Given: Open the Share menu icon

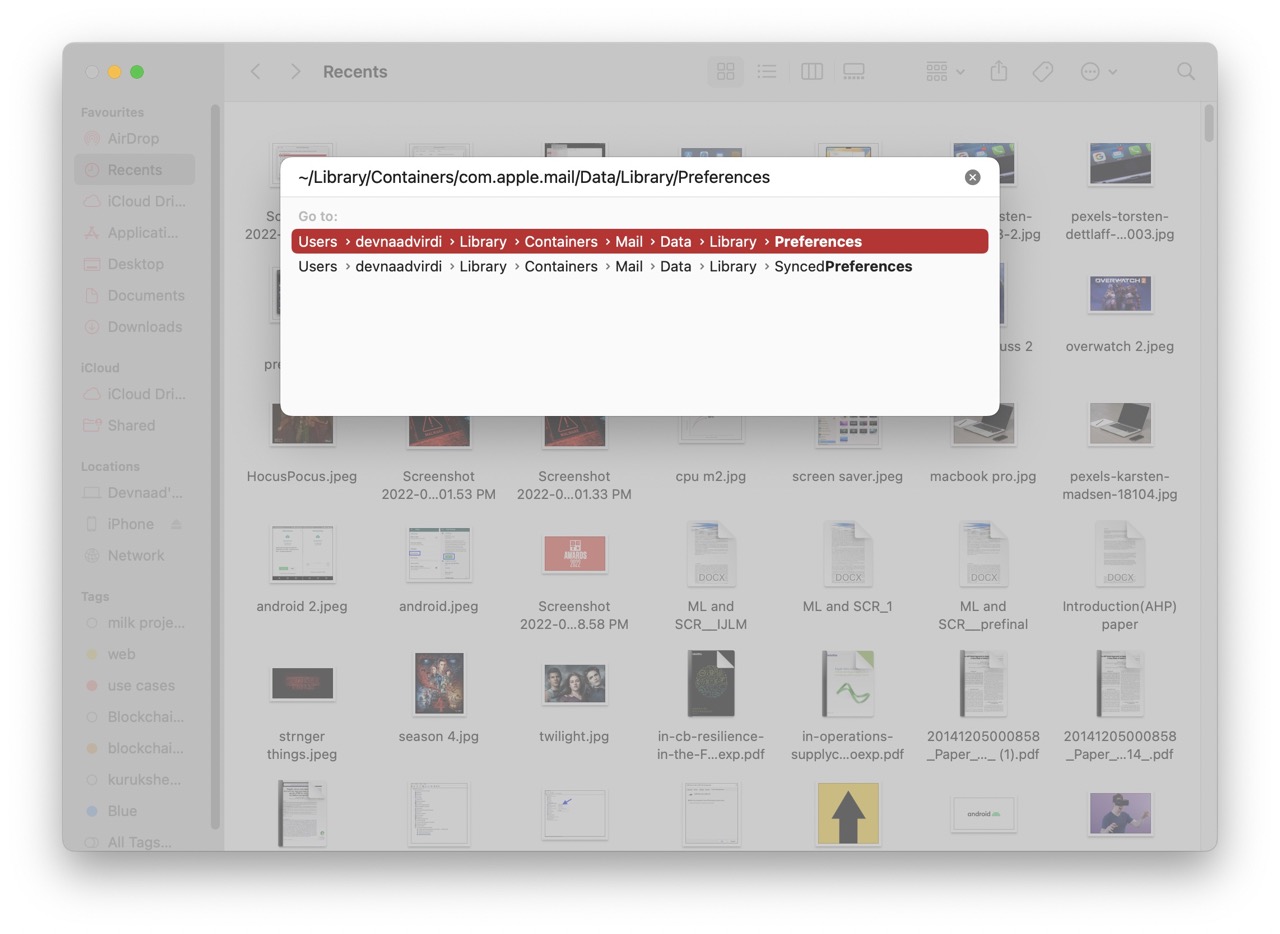Looking at the screenshot, I should [998, 71].
